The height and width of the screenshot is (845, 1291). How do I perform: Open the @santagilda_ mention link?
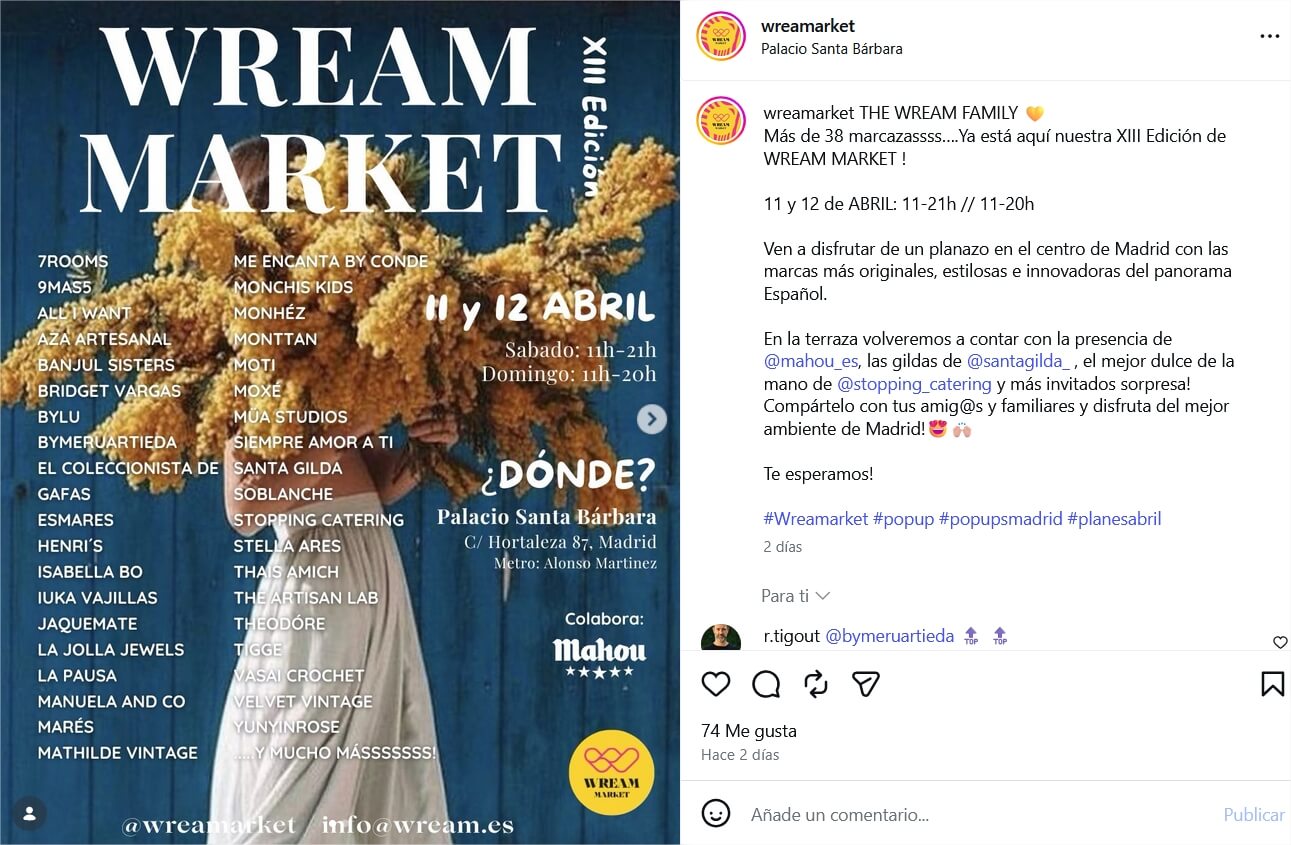coord(1019,361)
